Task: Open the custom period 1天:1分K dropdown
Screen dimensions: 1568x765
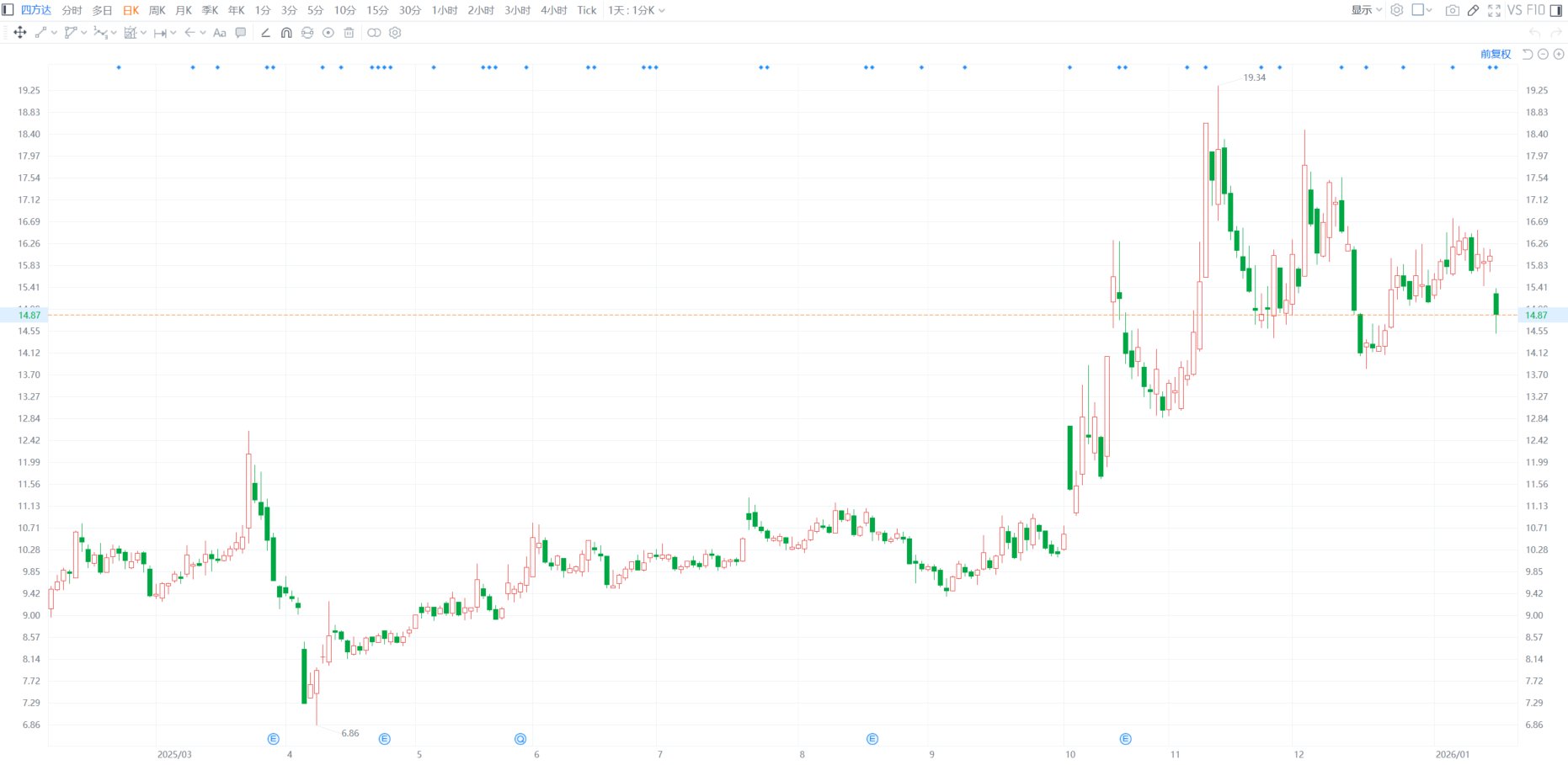Action: pos(637,10)
